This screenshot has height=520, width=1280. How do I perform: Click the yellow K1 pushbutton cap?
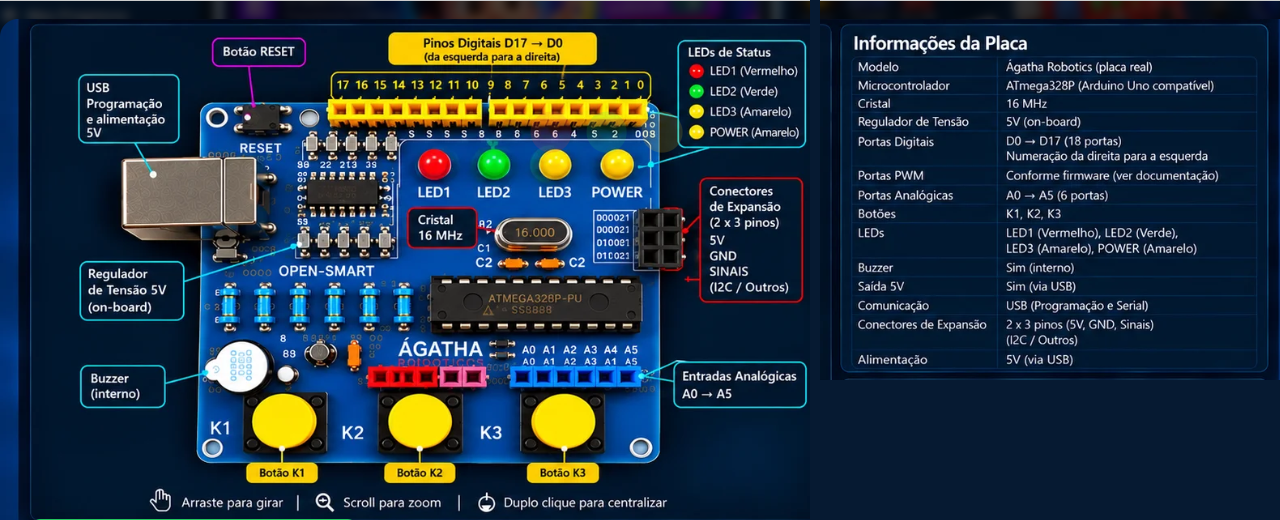285,420
